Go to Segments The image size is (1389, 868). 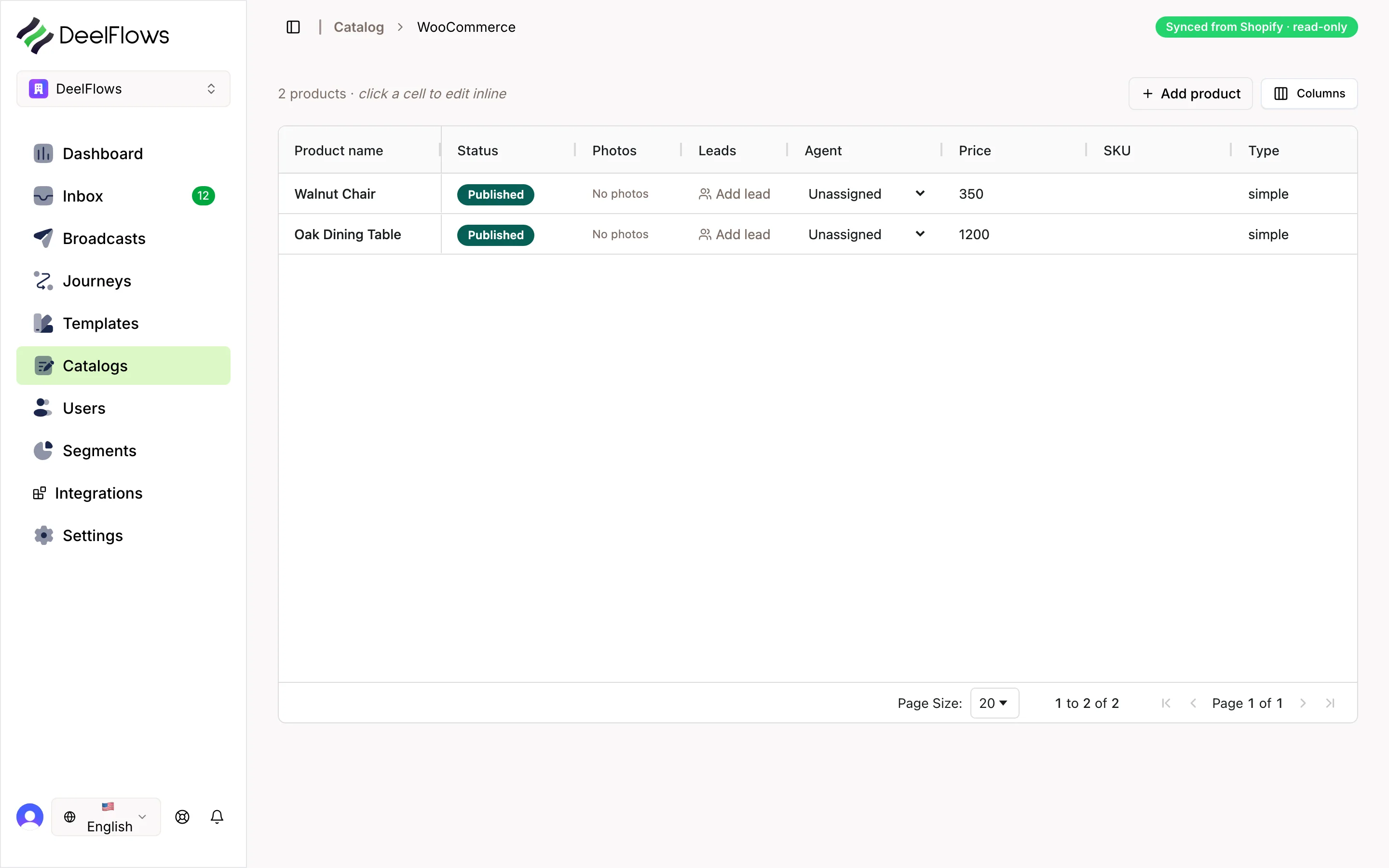tap(123, 451)
